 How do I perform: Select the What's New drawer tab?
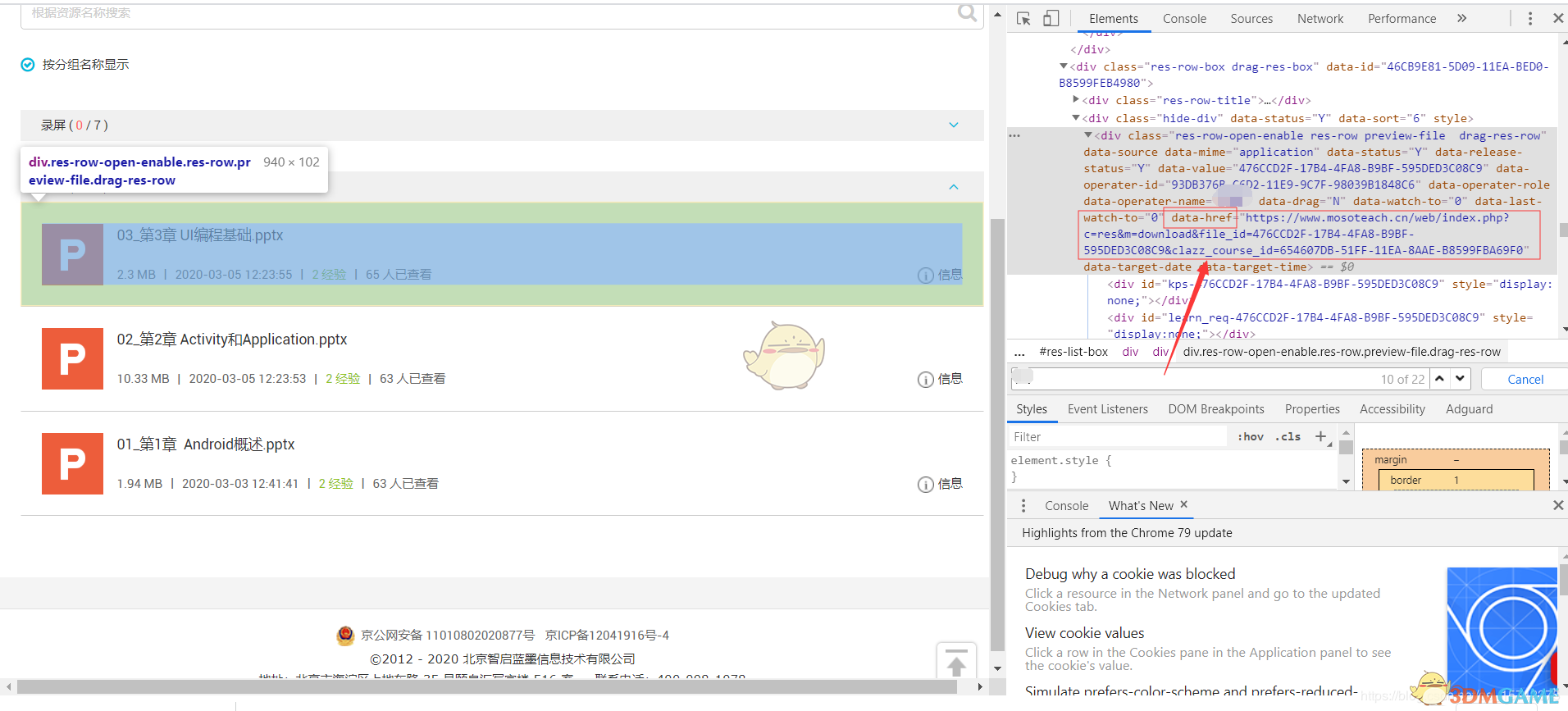1141,506
